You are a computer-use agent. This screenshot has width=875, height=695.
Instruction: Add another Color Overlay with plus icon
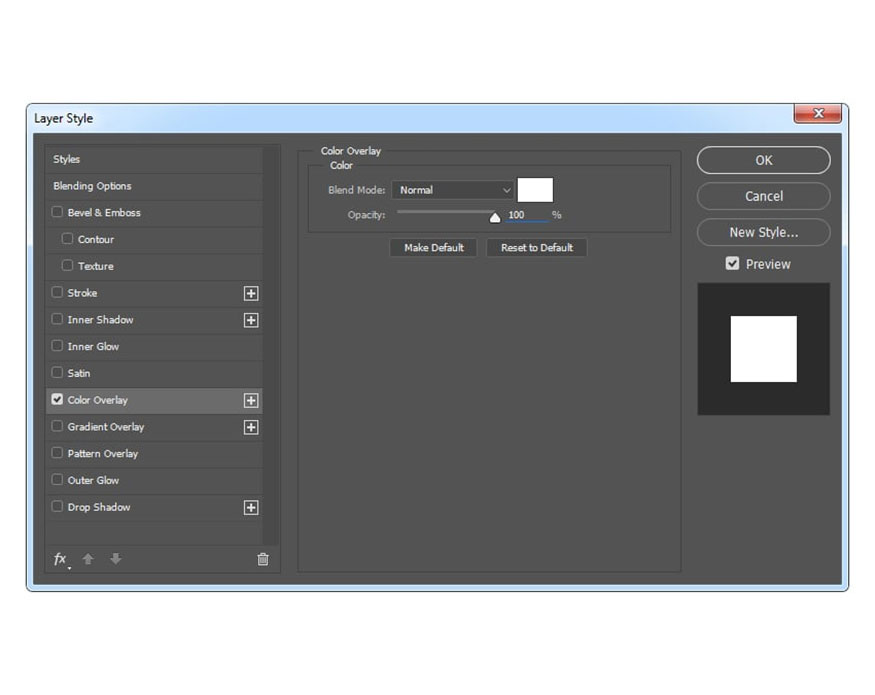[x=251, y=400]
